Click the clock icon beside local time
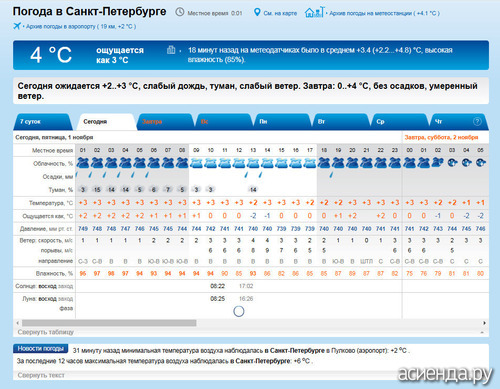 (x=180, y=12)
